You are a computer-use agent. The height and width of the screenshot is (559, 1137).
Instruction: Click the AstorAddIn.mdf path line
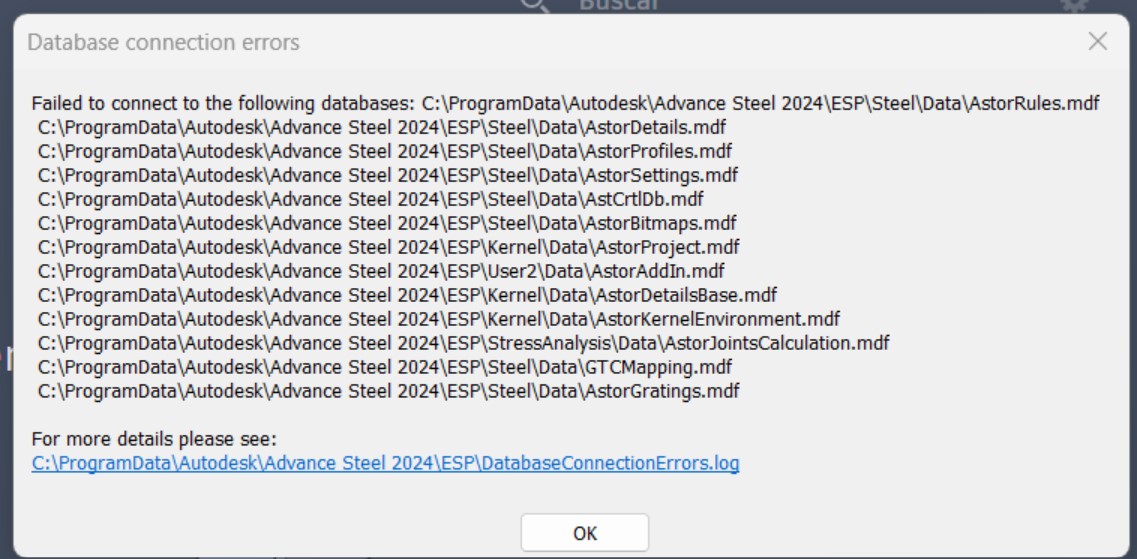pyautogui.click(x=381, y=271)
